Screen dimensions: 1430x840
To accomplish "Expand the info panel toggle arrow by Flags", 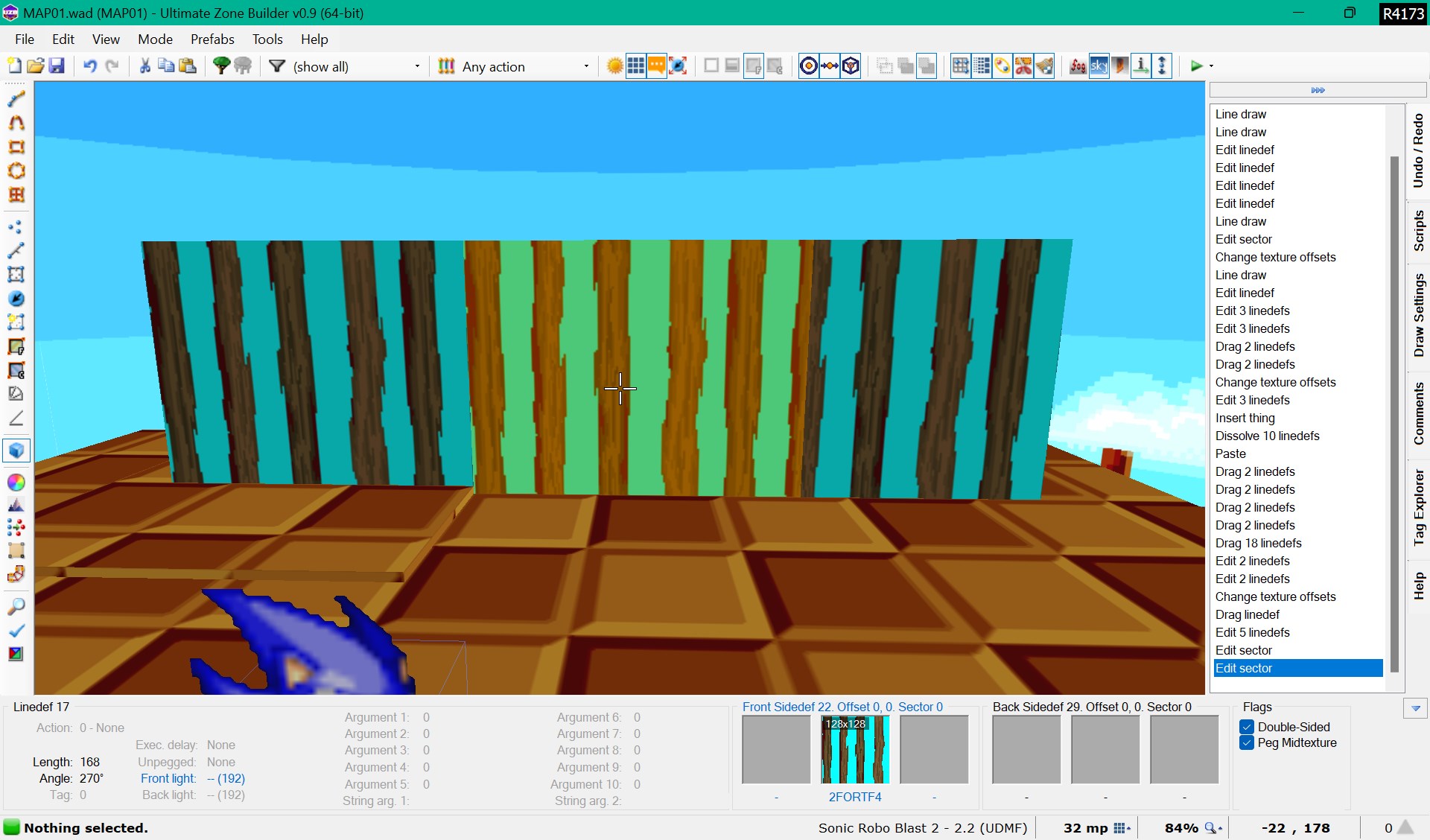I will click(1415, 708).
